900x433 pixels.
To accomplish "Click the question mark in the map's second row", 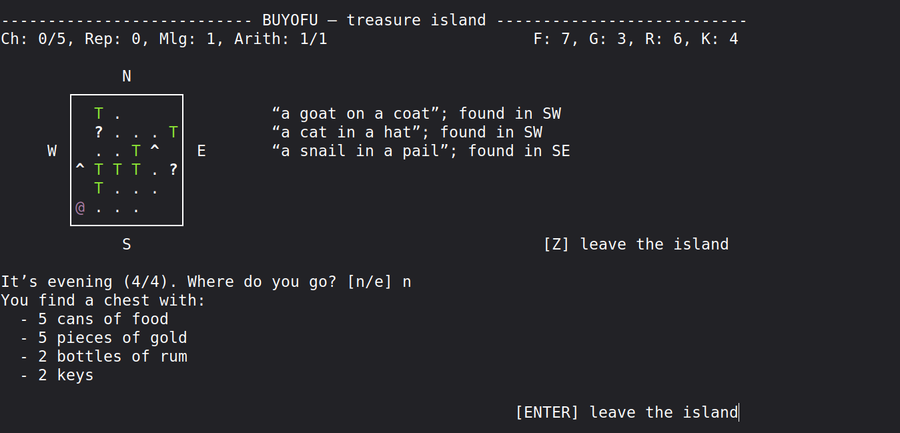I will (x=99, y=132).
